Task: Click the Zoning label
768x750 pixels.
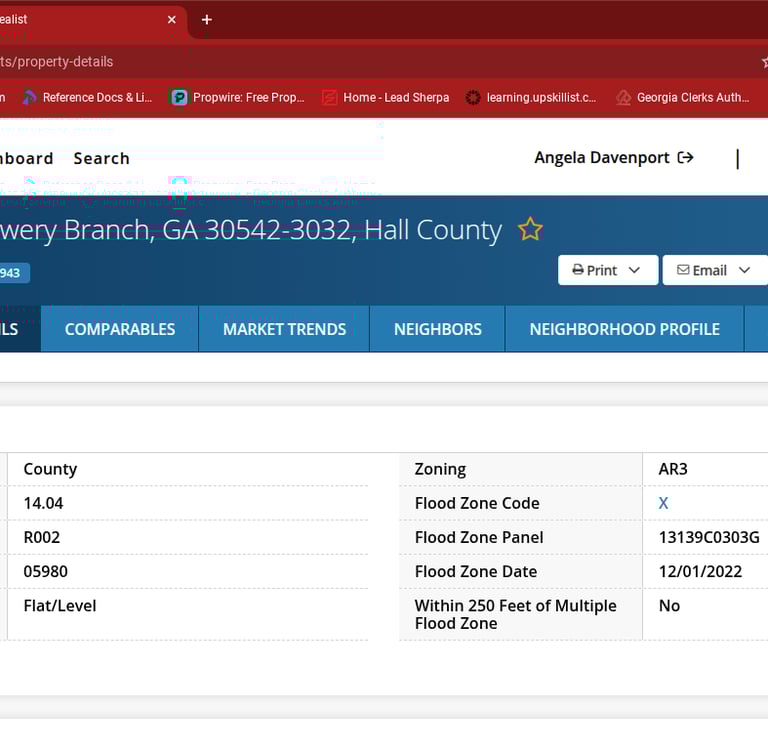Action: pos(440,469)
